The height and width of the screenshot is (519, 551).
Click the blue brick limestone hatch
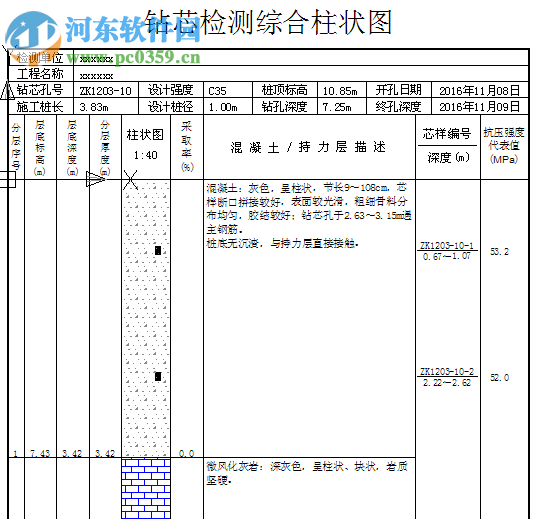click(x=146, y=488)
